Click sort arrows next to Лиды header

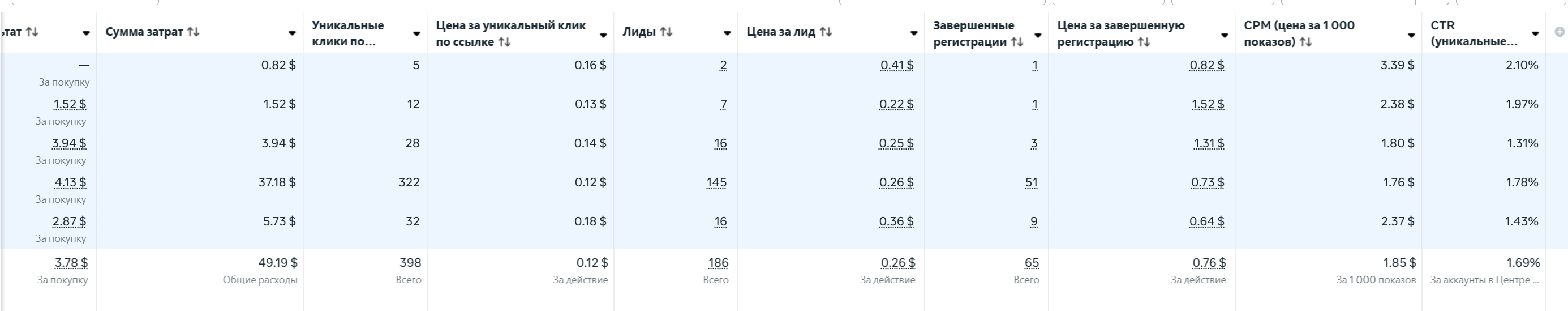click(x=666, y=32)
